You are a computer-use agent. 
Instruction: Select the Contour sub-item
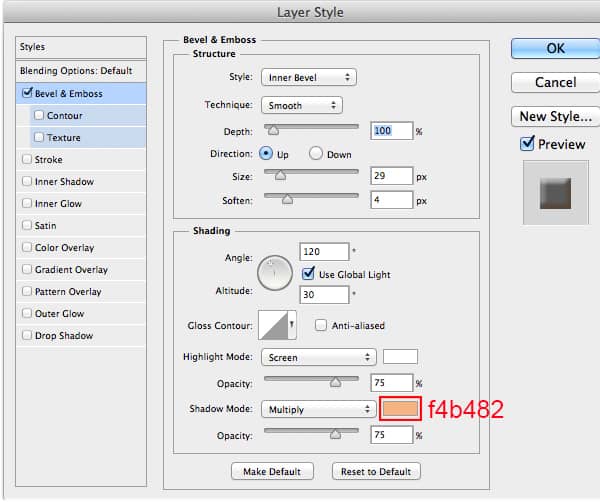point(64,116)
